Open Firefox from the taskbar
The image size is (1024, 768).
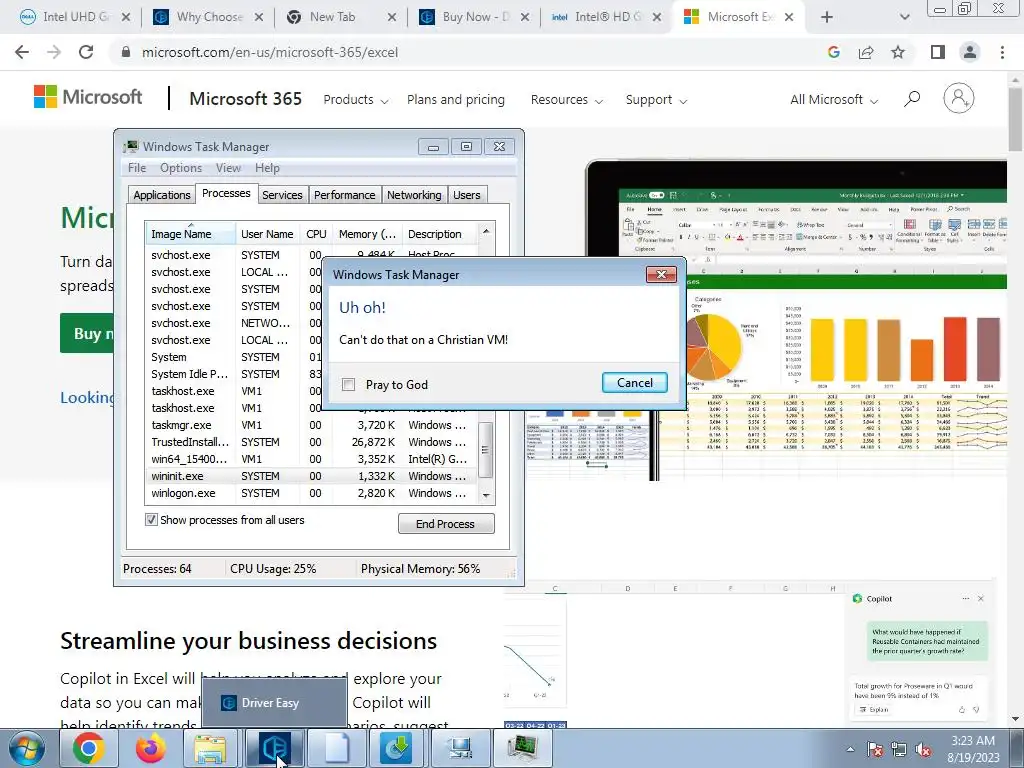(x=150, y=748)
